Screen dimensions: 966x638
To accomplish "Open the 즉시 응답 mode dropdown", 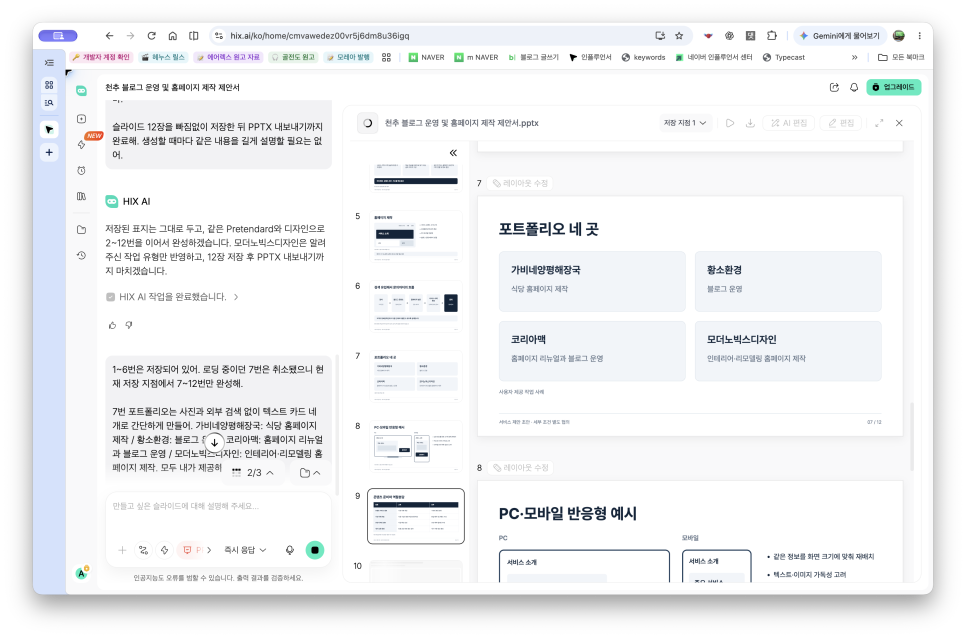I will coord(245,550).
